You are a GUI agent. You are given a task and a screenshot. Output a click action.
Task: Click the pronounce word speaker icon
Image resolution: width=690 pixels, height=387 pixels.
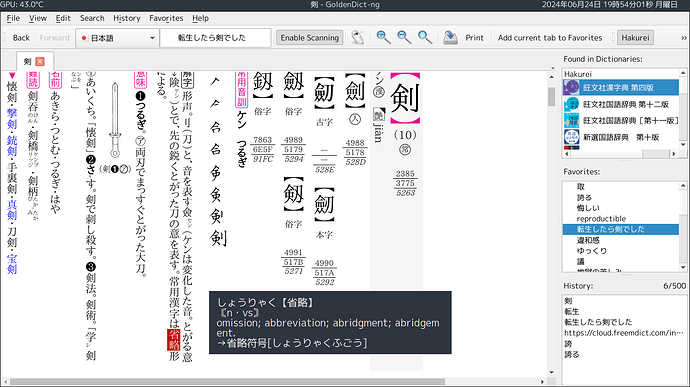pos(358,38)
